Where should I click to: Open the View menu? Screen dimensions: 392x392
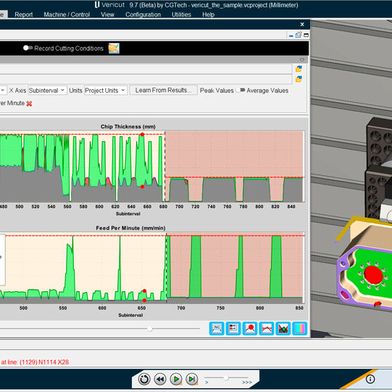pos(107,15)
